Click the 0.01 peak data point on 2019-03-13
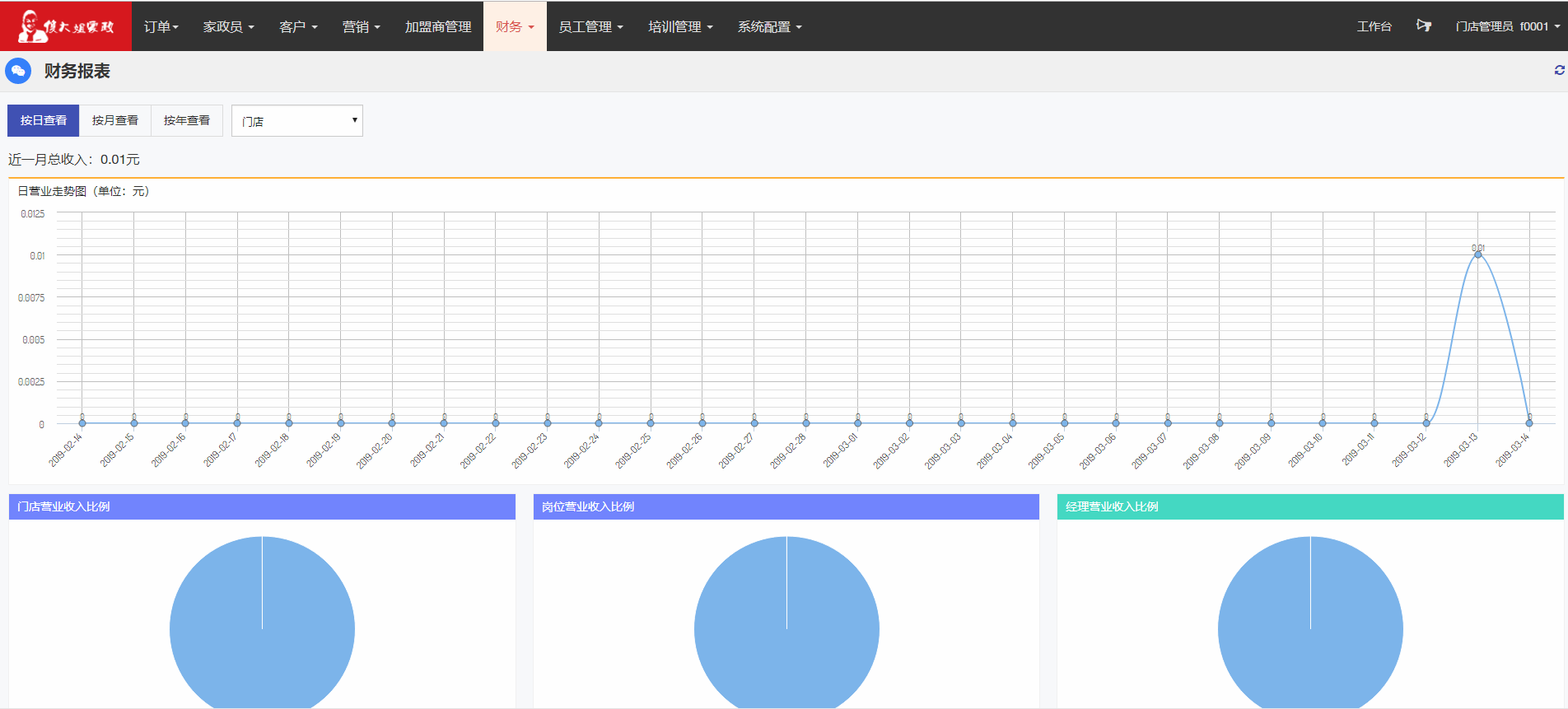Image resolution: width=1568 pixels, height=709 pixels. coord(1477,254)
